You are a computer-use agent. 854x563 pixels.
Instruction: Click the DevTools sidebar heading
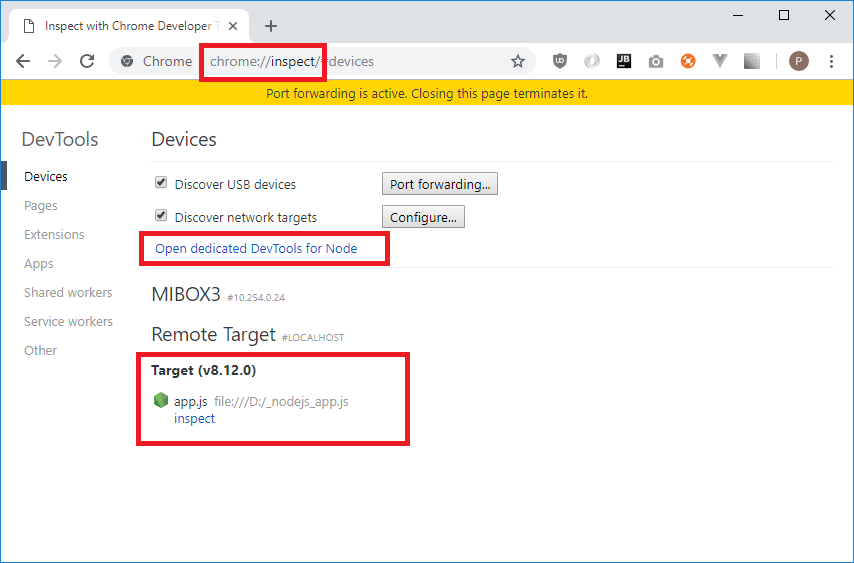click(x=60, y=139)
